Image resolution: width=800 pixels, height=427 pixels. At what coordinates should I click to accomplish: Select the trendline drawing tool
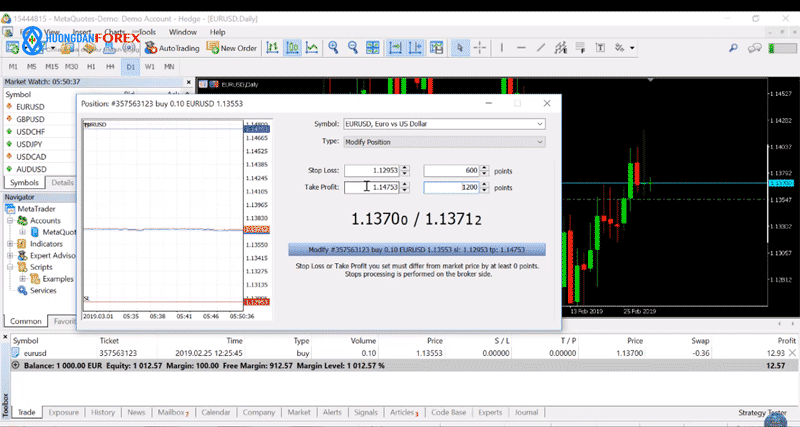click(x=541, y=48)
